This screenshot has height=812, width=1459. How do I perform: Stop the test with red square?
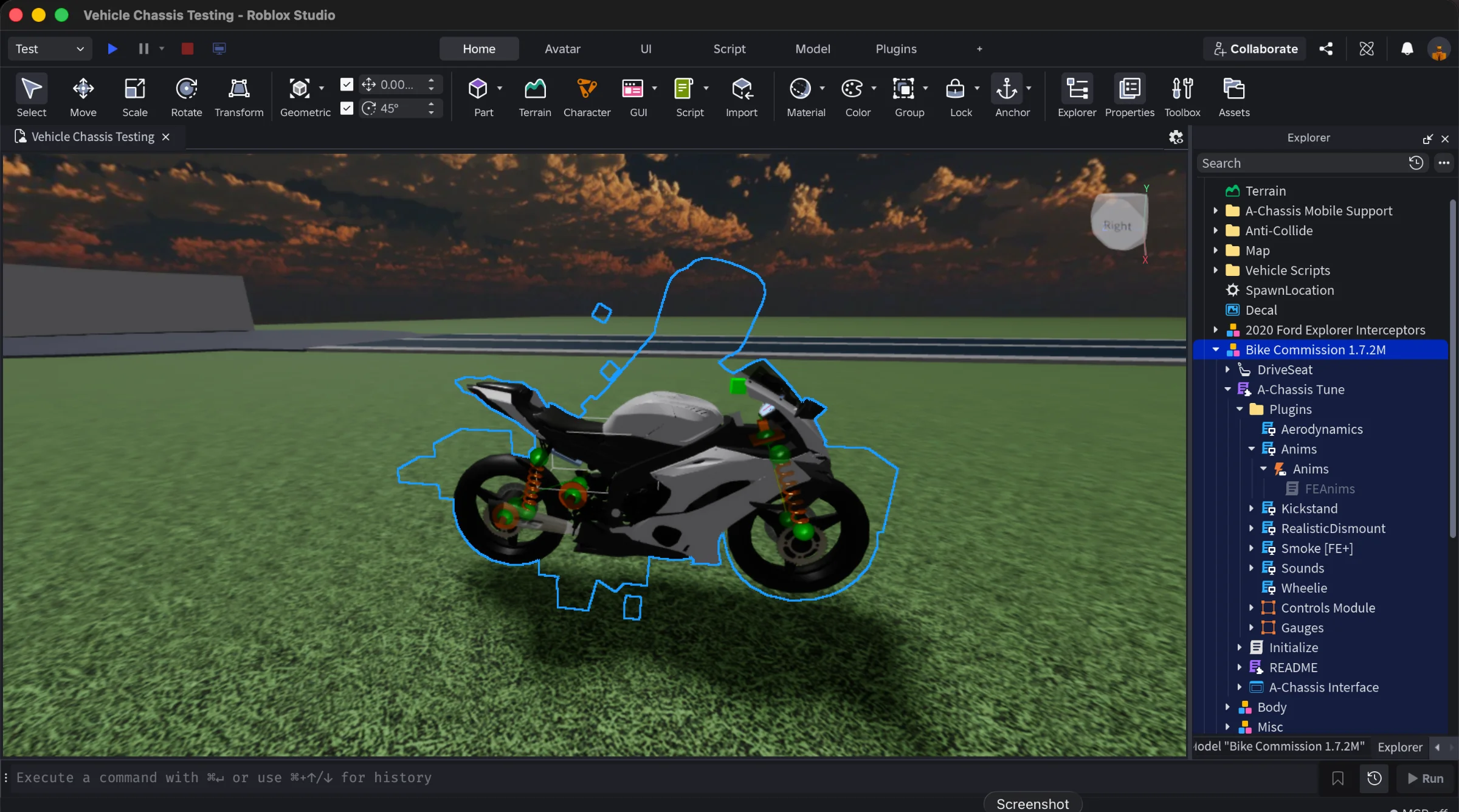click(187, 49)
